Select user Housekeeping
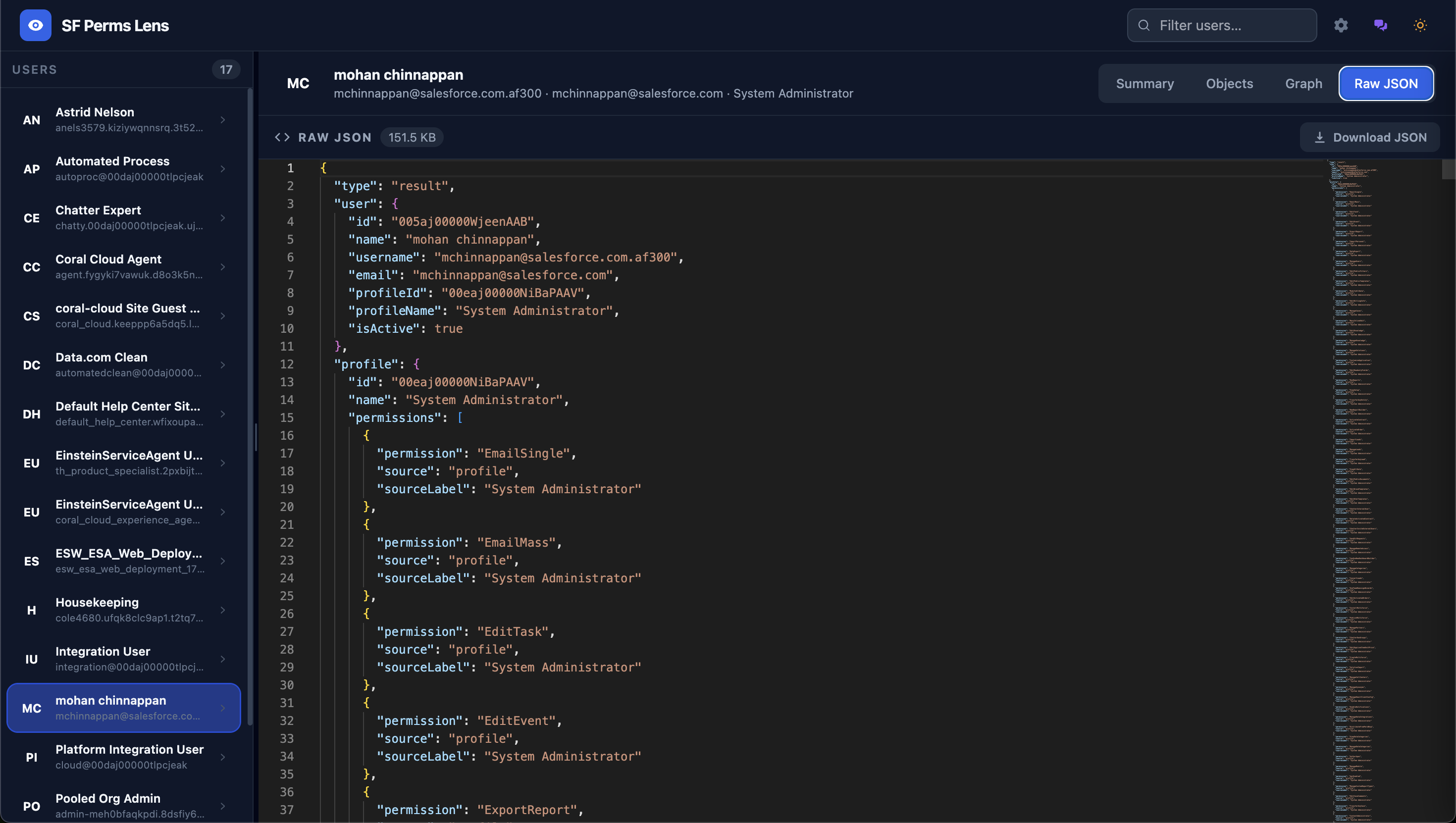1456x823 pixels. click(x=124, y=611)
